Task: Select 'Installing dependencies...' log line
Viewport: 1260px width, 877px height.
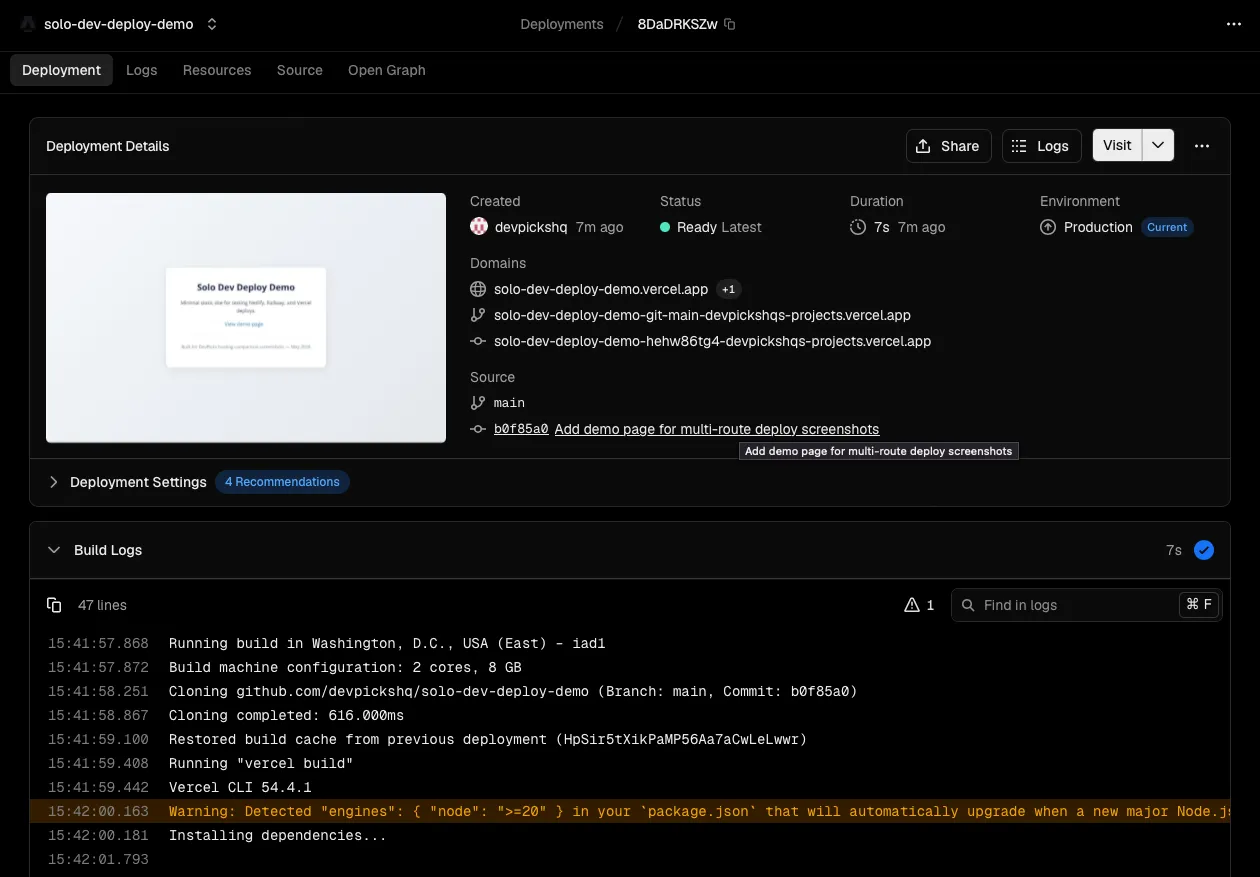Action: pyautogui.click(x=630, y=835)
